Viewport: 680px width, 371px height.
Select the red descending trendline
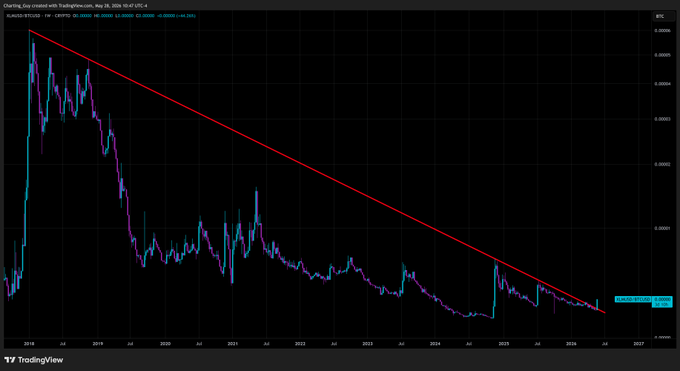(317, 171)
